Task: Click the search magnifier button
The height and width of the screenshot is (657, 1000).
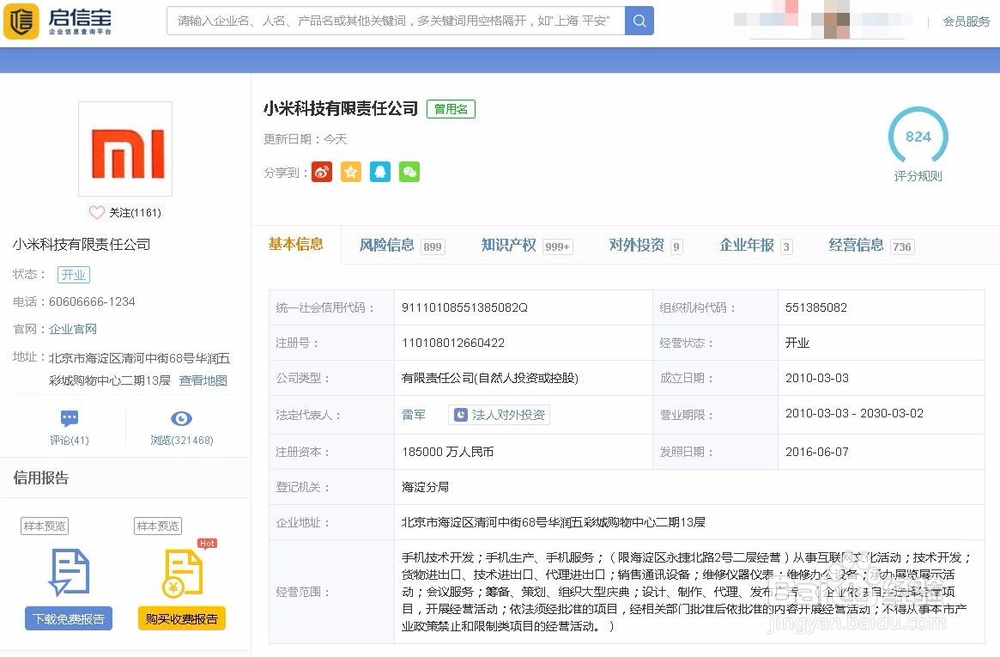Action: pyautogui.click(x=639, y=21)
